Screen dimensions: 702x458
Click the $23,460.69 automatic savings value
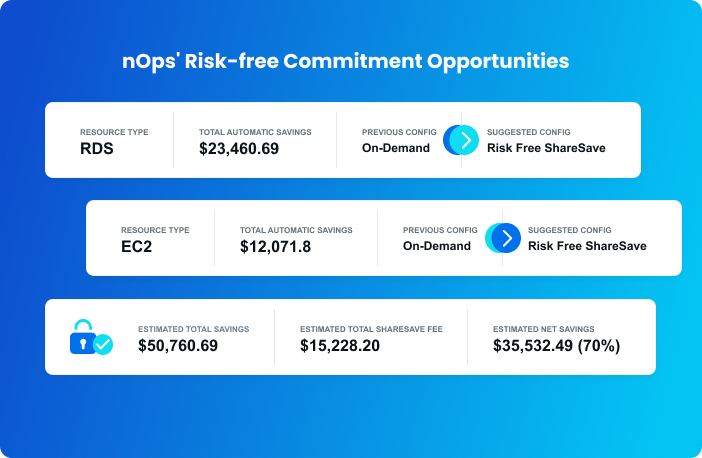(x=239, y=149)
